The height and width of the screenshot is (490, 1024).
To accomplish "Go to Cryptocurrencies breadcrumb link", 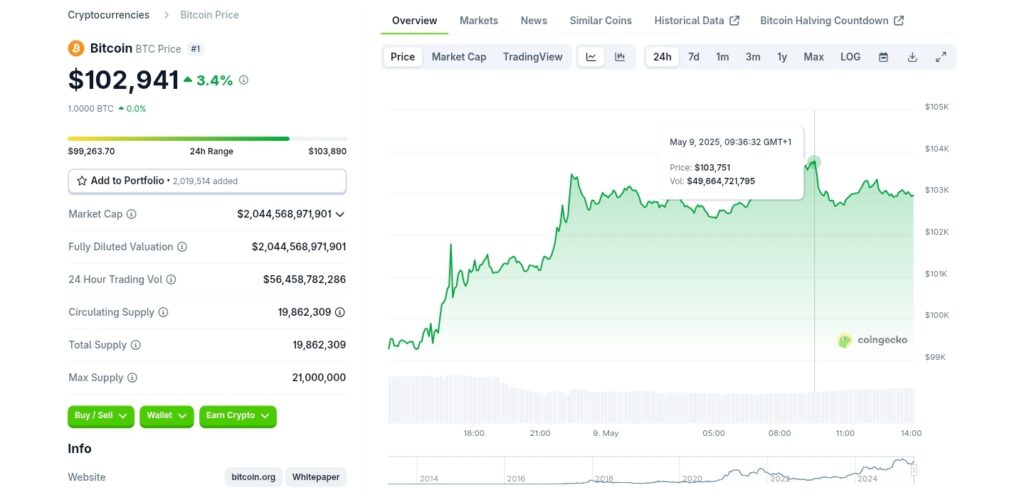I will coord(108,14).
